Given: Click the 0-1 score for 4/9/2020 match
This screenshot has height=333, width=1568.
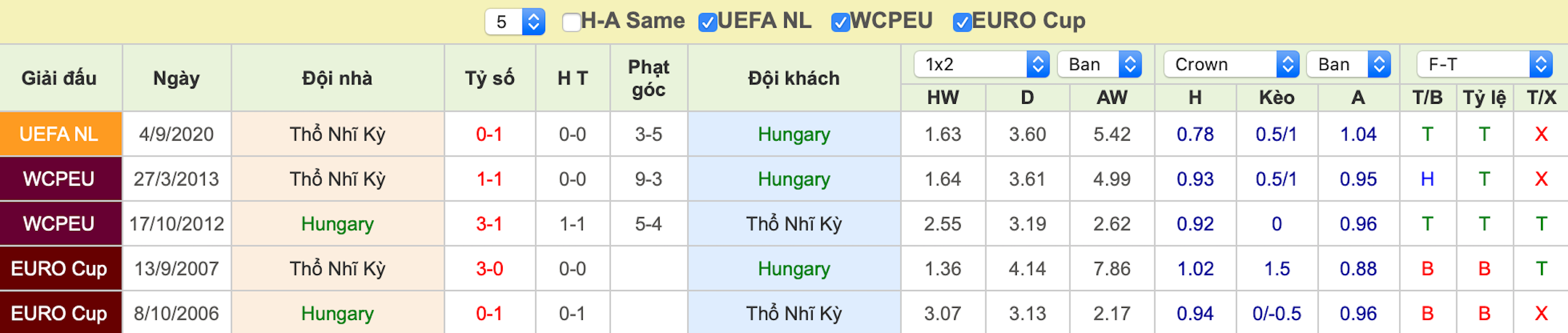Looking at the screenshot, I should pyautogui.click(x=489, y=134).
